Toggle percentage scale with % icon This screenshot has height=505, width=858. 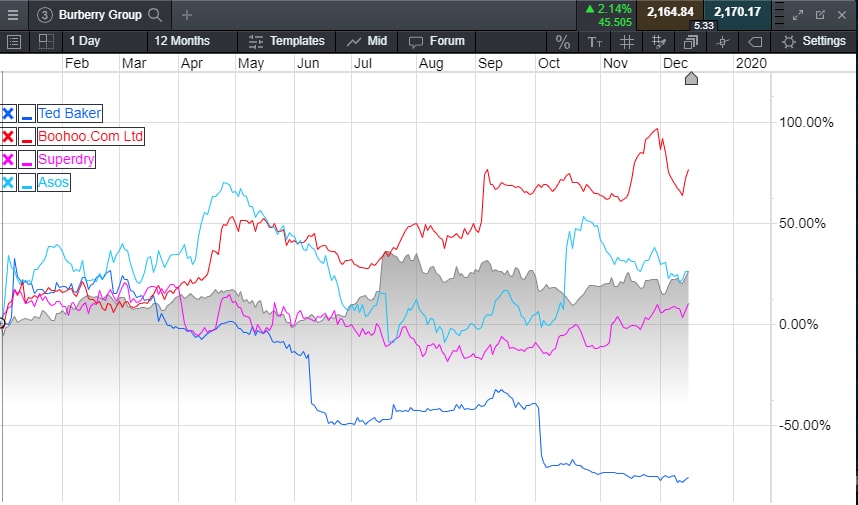tap(563, 42)
